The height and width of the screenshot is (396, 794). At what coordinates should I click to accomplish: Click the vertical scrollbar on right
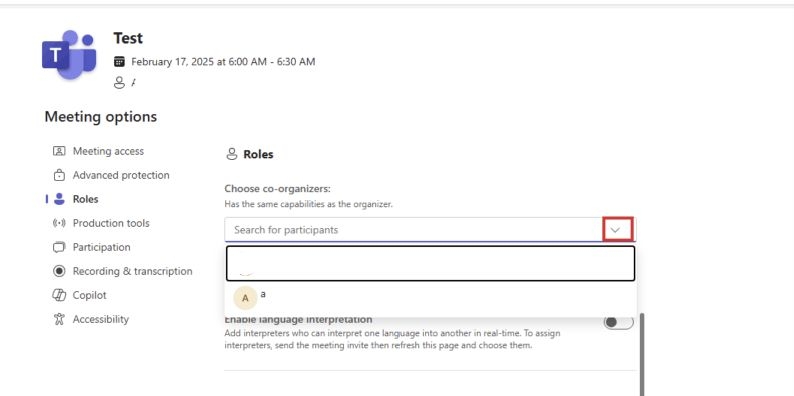(x=643, y=353)
